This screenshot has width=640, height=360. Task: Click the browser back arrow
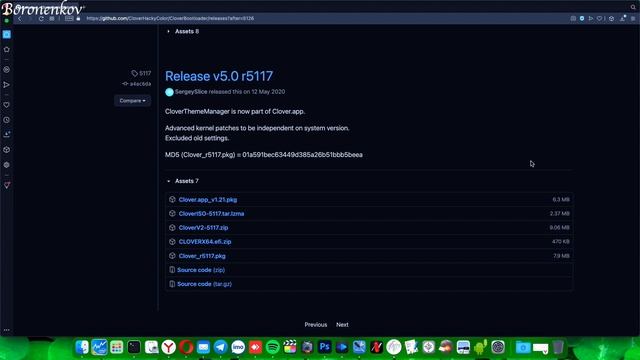coord(19,18)
